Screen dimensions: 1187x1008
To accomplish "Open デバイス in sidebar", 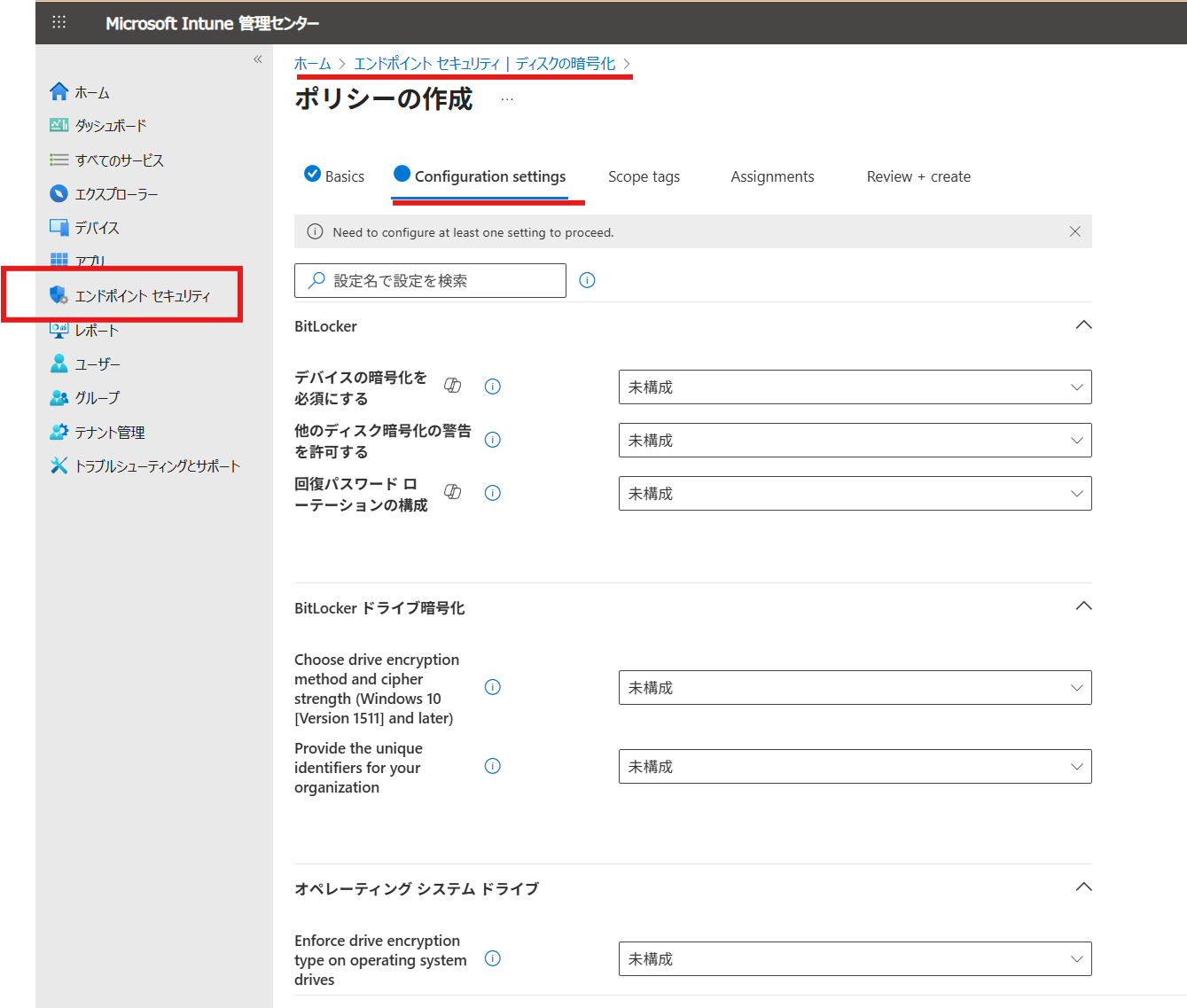I will [x=98, y=228].
